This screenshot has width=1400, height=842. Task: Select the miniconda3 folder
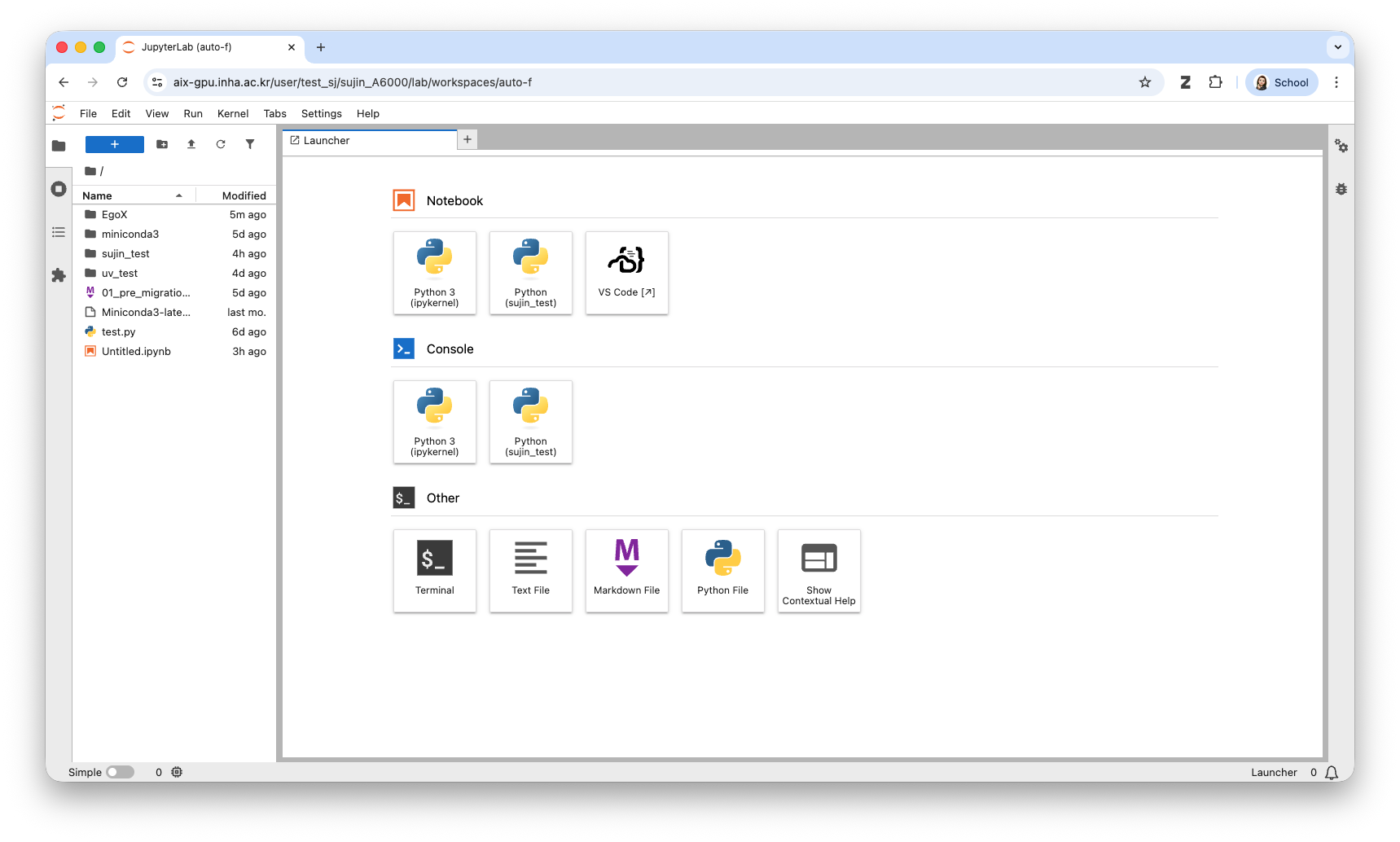click(x=174, y=235)
